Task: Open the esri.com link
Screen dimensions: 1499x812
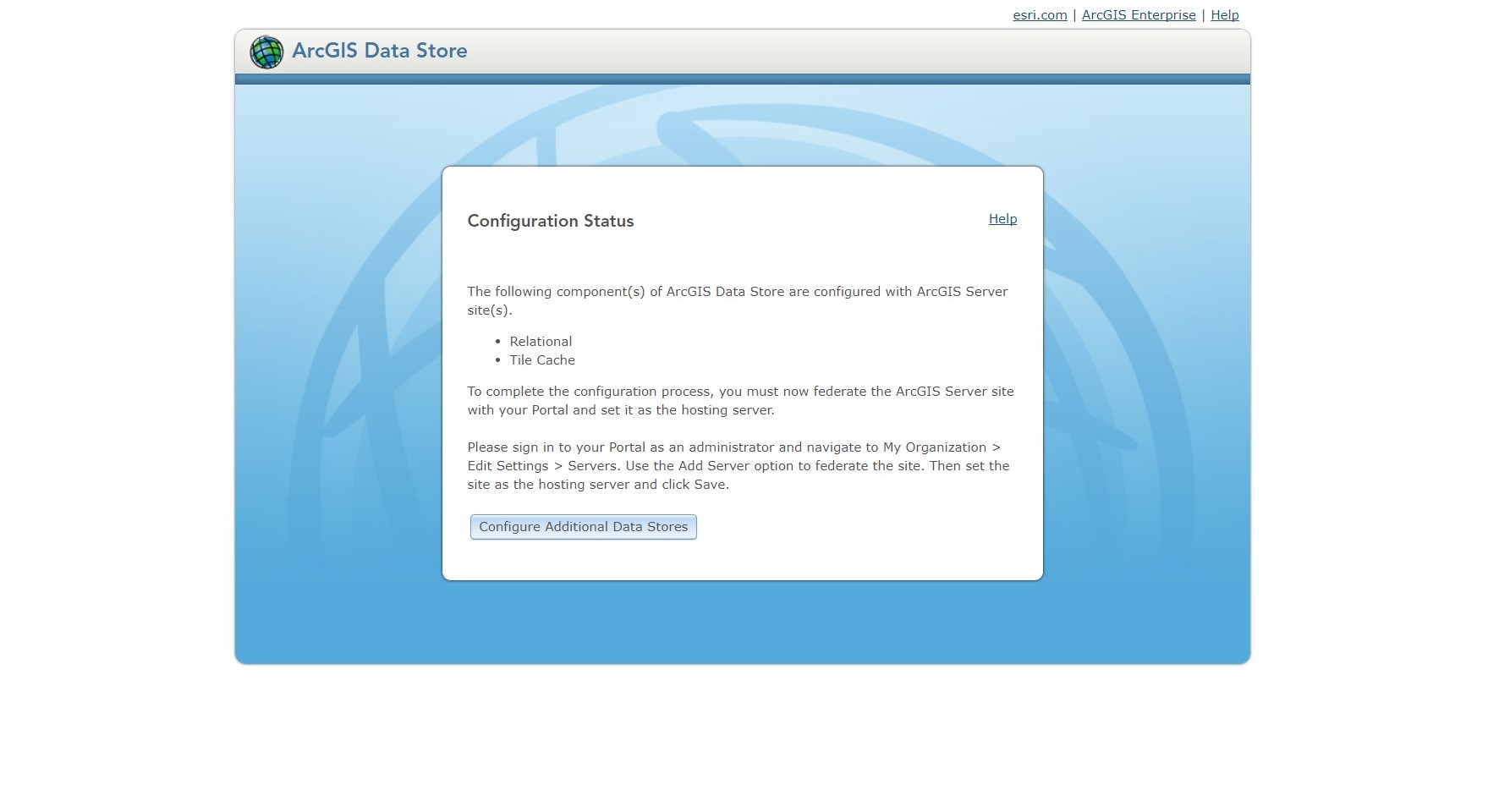Action: click(x=1040, y=15)
